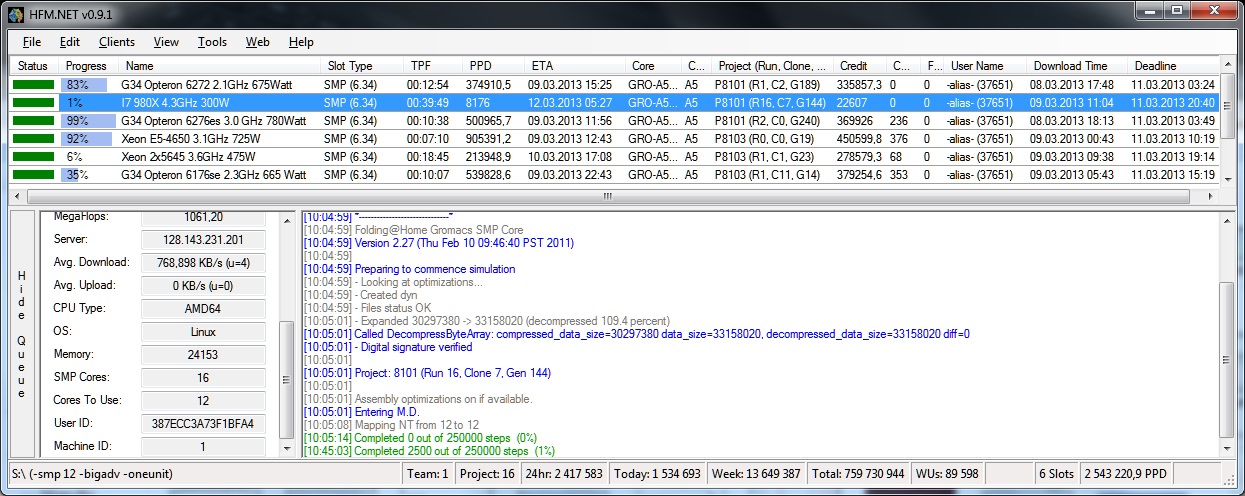Sort by Status column header
This screenshot has height=496, width=1245.
pos(34,66)
